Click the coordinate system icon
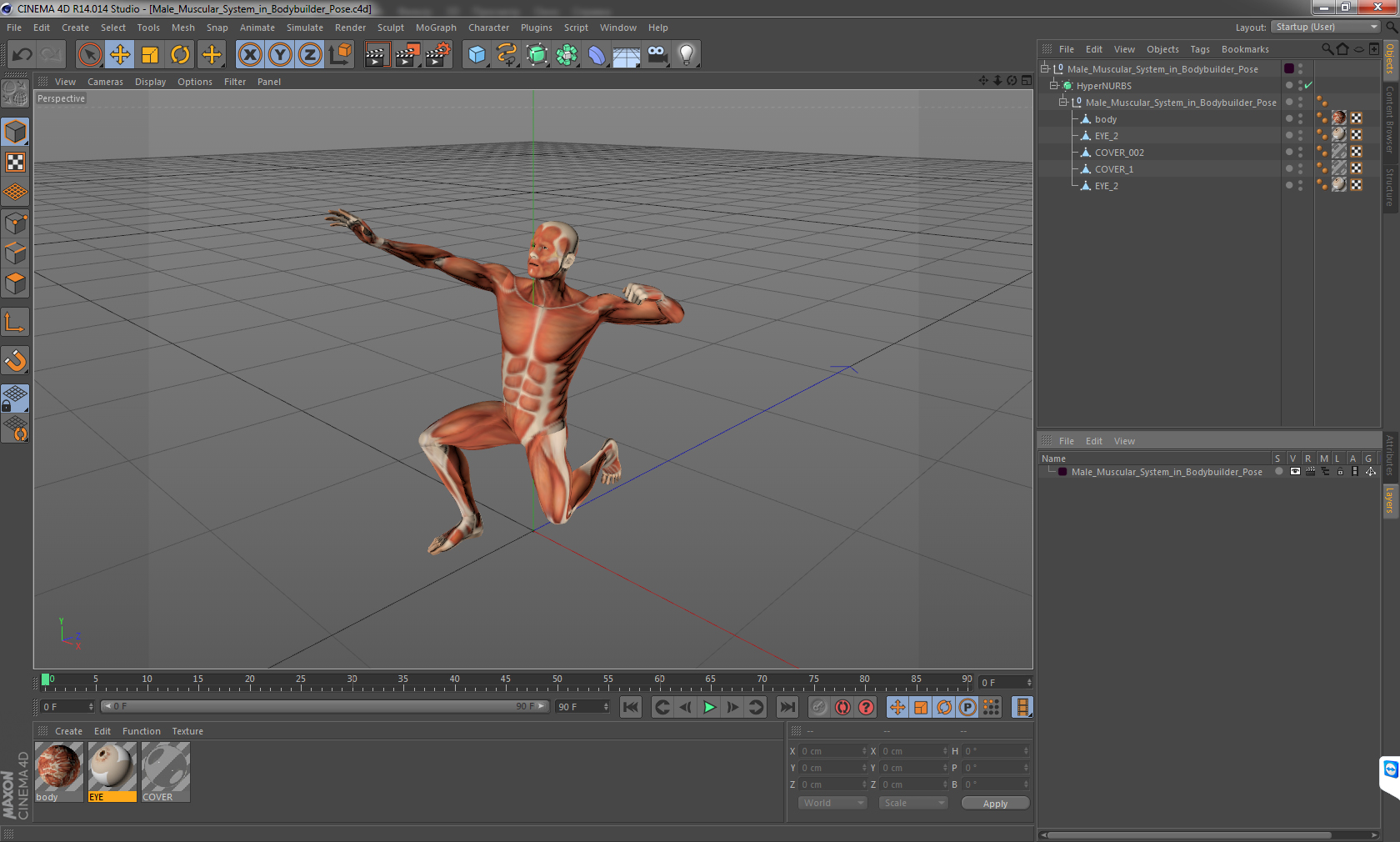Image resolution: width=1400 pixels, height=842 pixels. [340, 55]
